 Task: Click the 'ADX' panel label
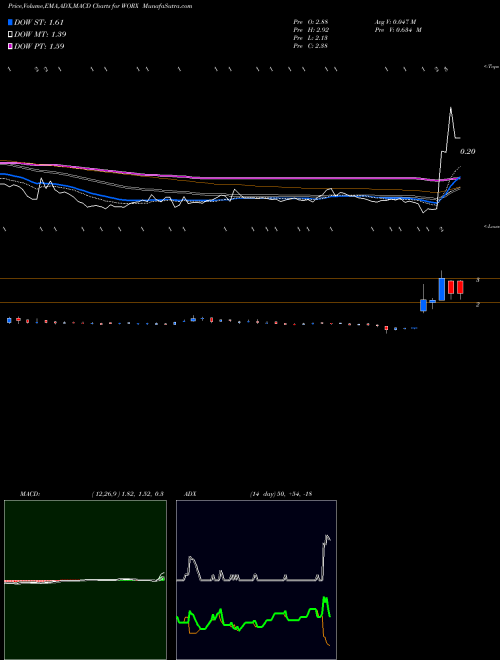190,494
